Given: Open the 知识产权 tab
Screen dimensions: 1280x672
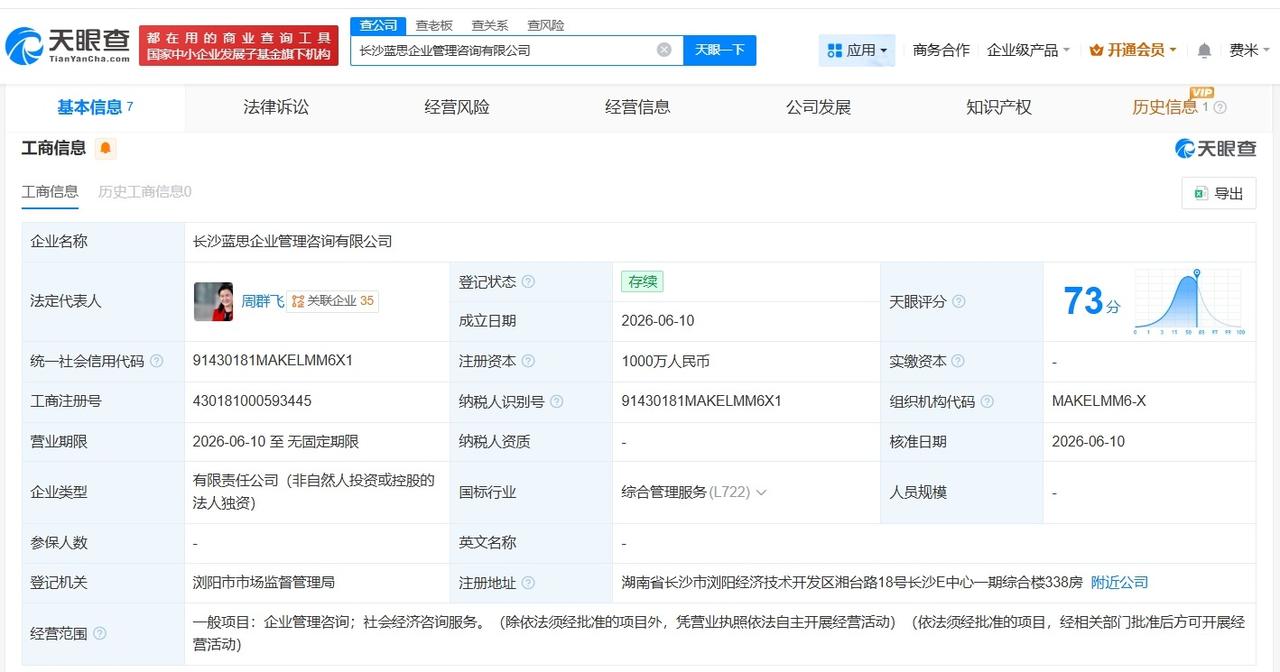Looking at the screenshot, I should [999, 108].
